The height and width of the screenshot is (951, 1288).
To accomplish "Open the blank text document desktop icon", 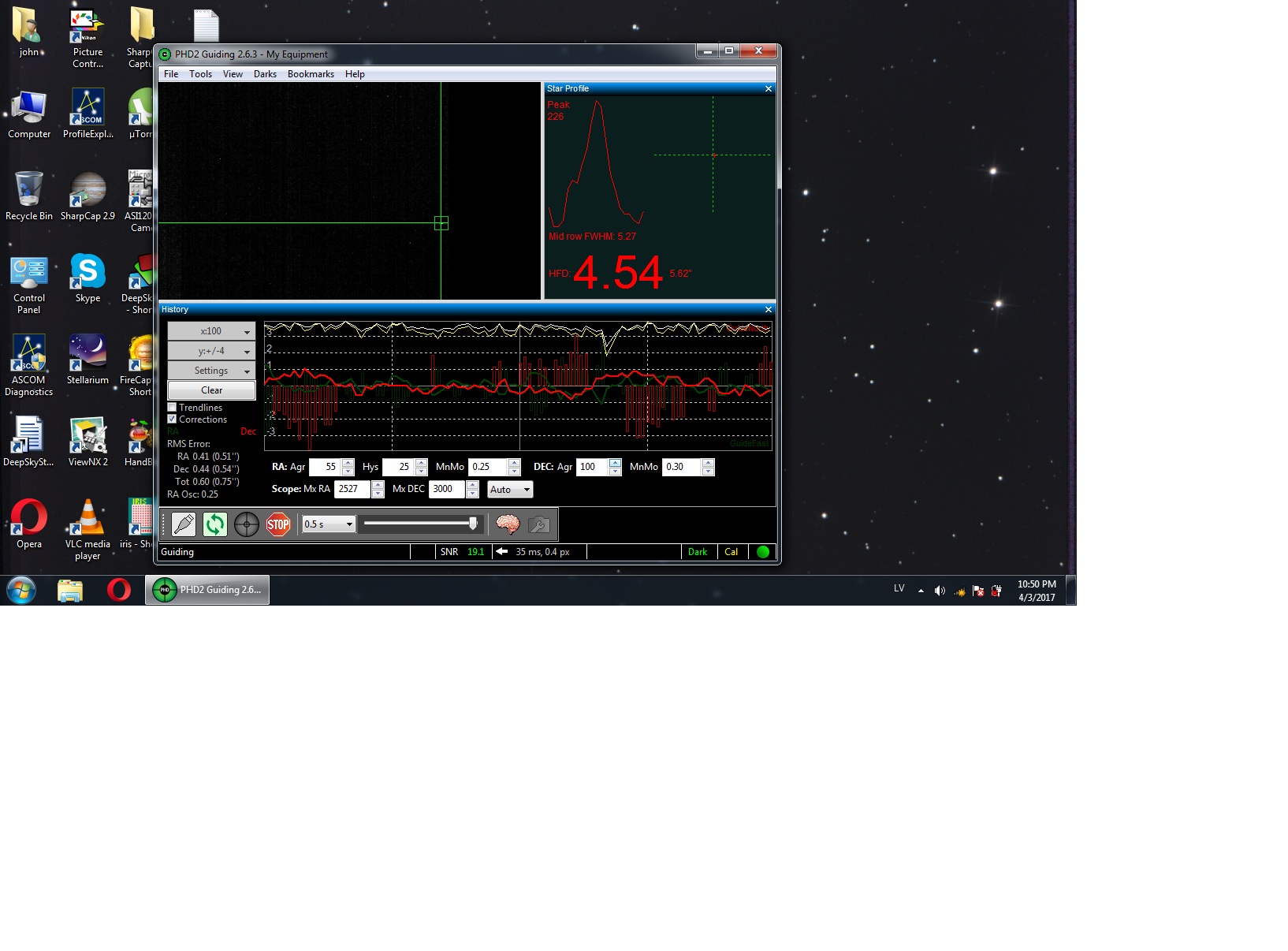I will (207, 25).
